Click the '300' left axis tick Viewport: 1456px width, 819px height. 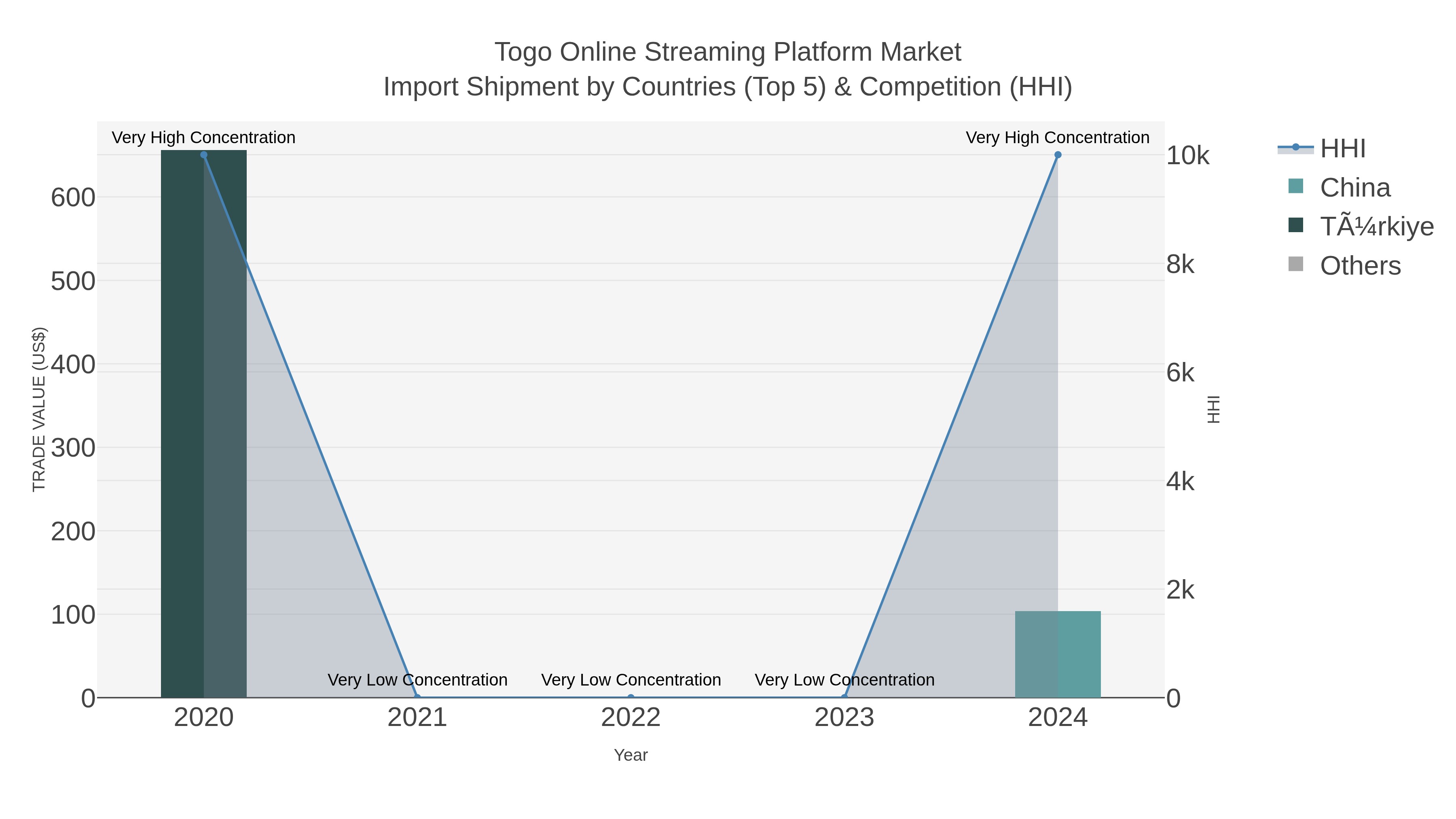(73, 448)
